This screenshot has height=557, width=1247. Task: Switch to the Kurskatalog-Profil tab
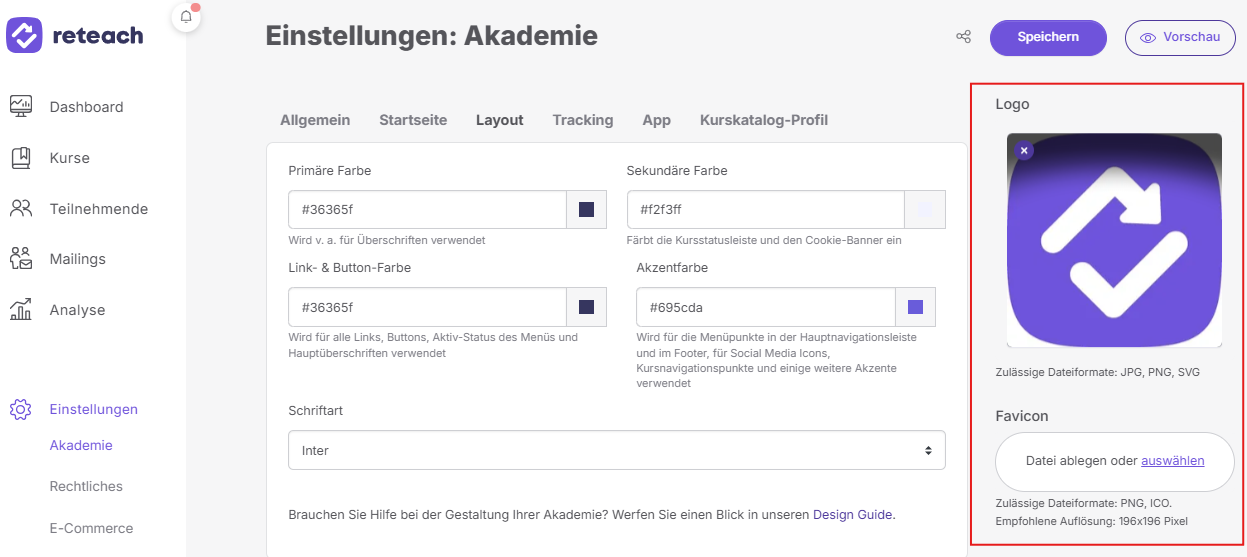click(x=764, y=120)
